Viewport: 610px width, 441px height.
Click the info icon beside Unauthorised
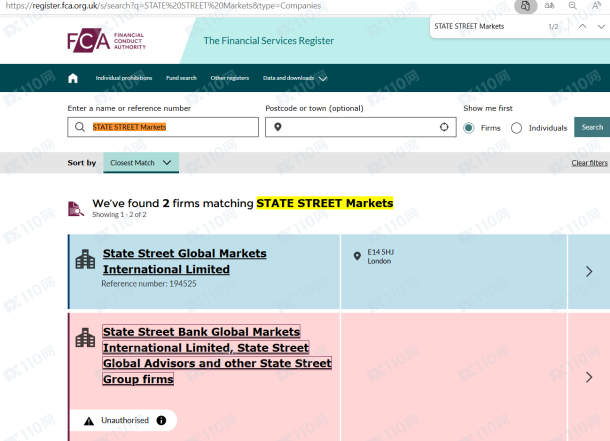click(x=161, y=420)
